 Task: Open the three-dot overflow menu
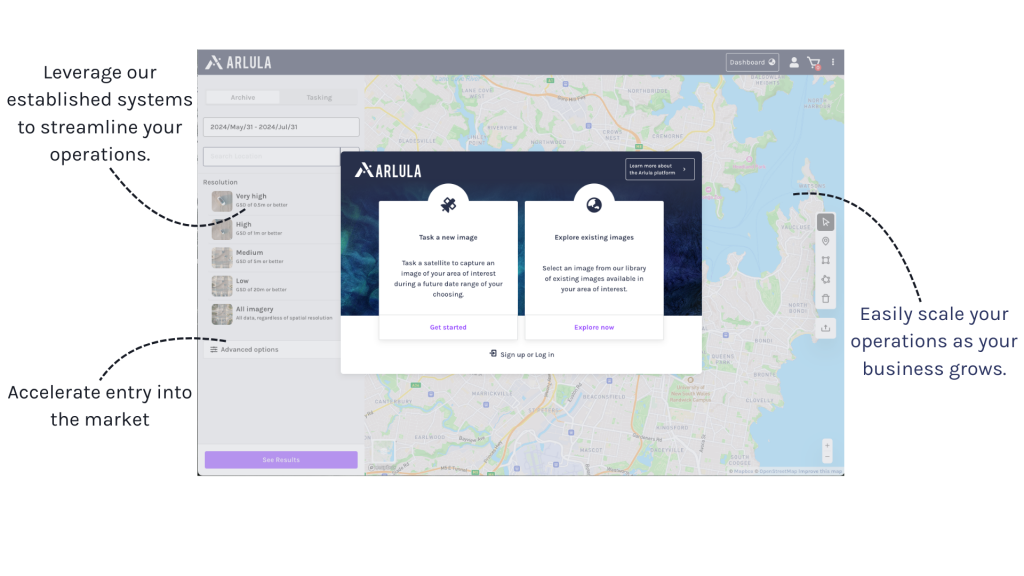[x=833, y=61]
